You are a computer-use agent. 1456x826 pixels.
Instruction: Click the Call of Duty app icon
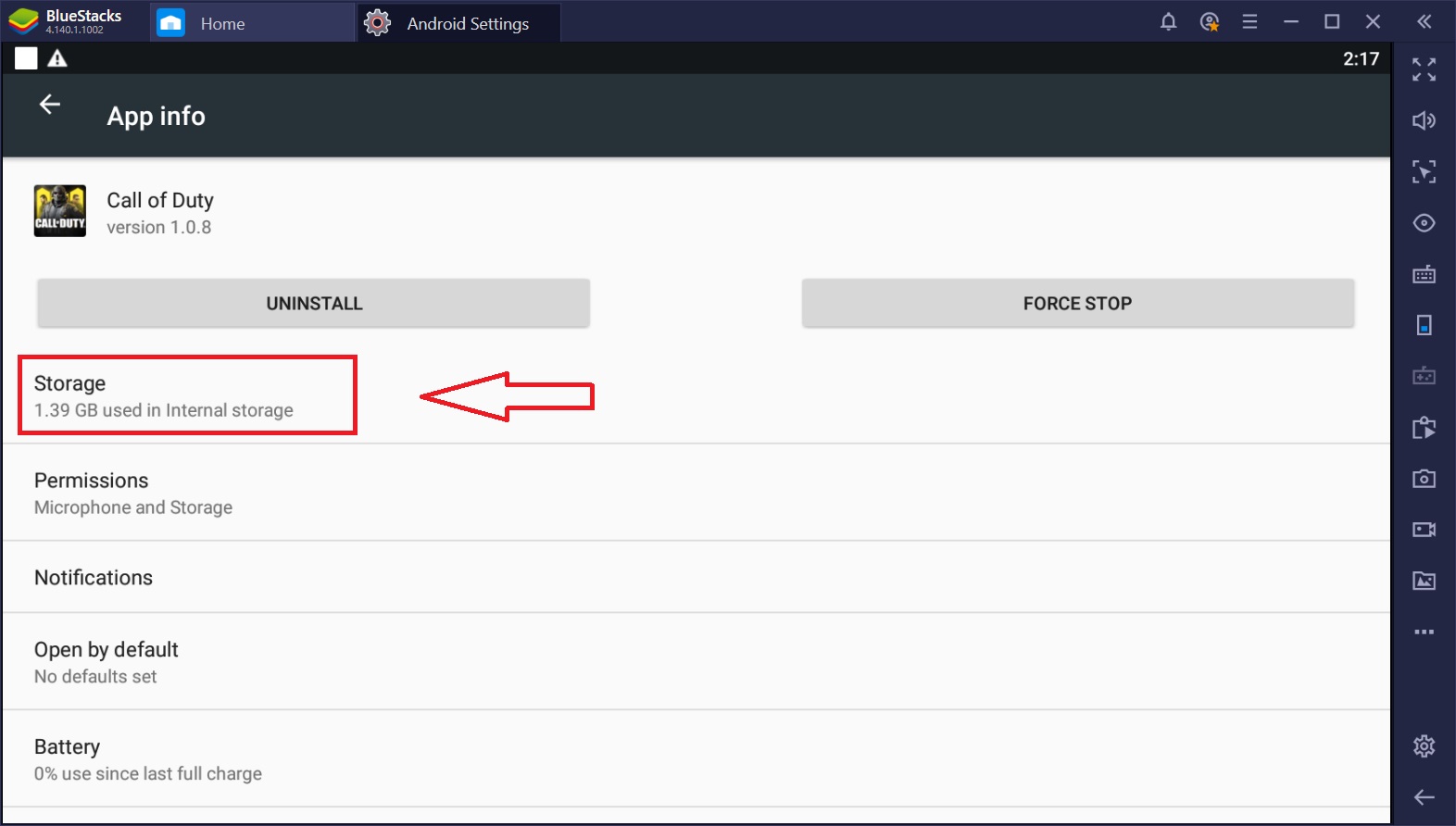[60, 211]
